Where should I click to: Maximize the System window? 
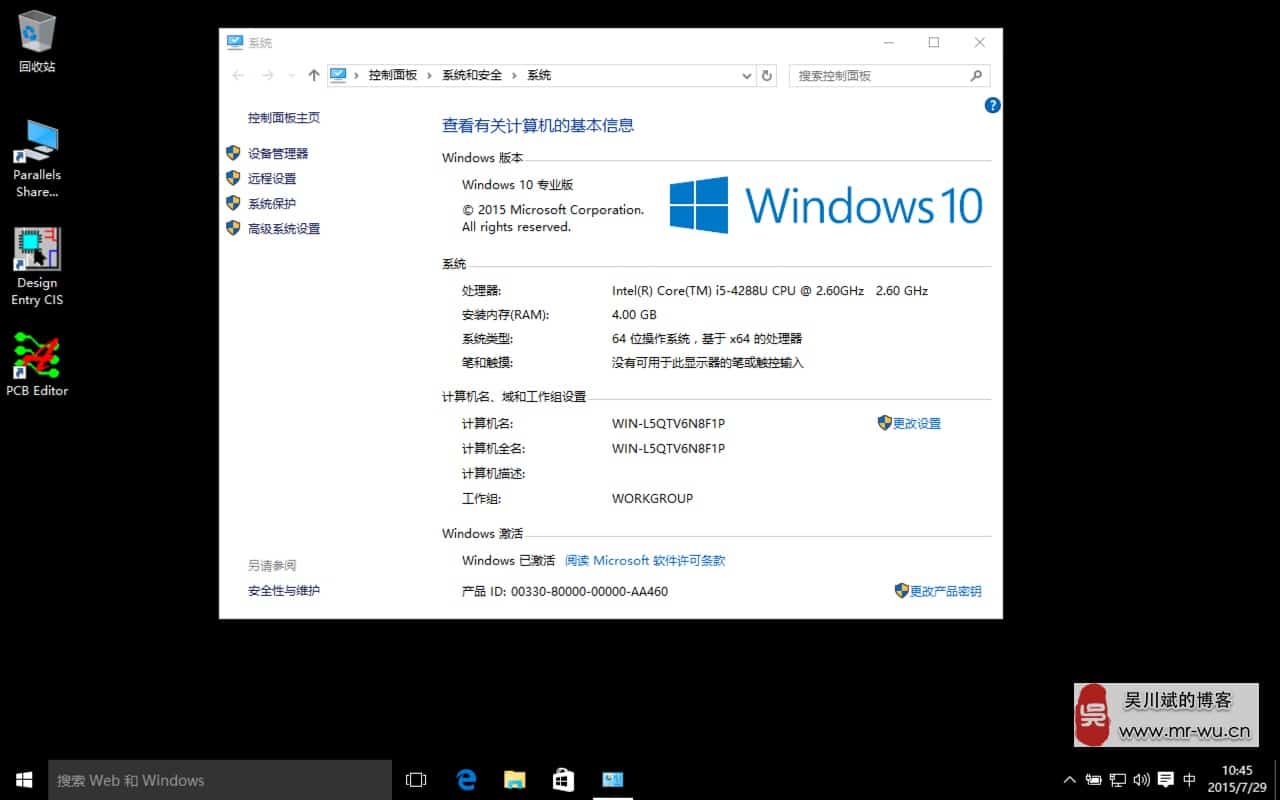[x=934, y=42]
